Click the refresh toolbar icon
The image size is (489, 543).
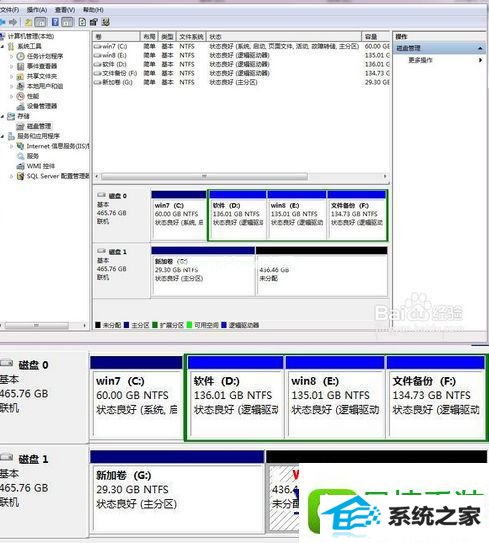pyautogui.click(x=82, y=22)
